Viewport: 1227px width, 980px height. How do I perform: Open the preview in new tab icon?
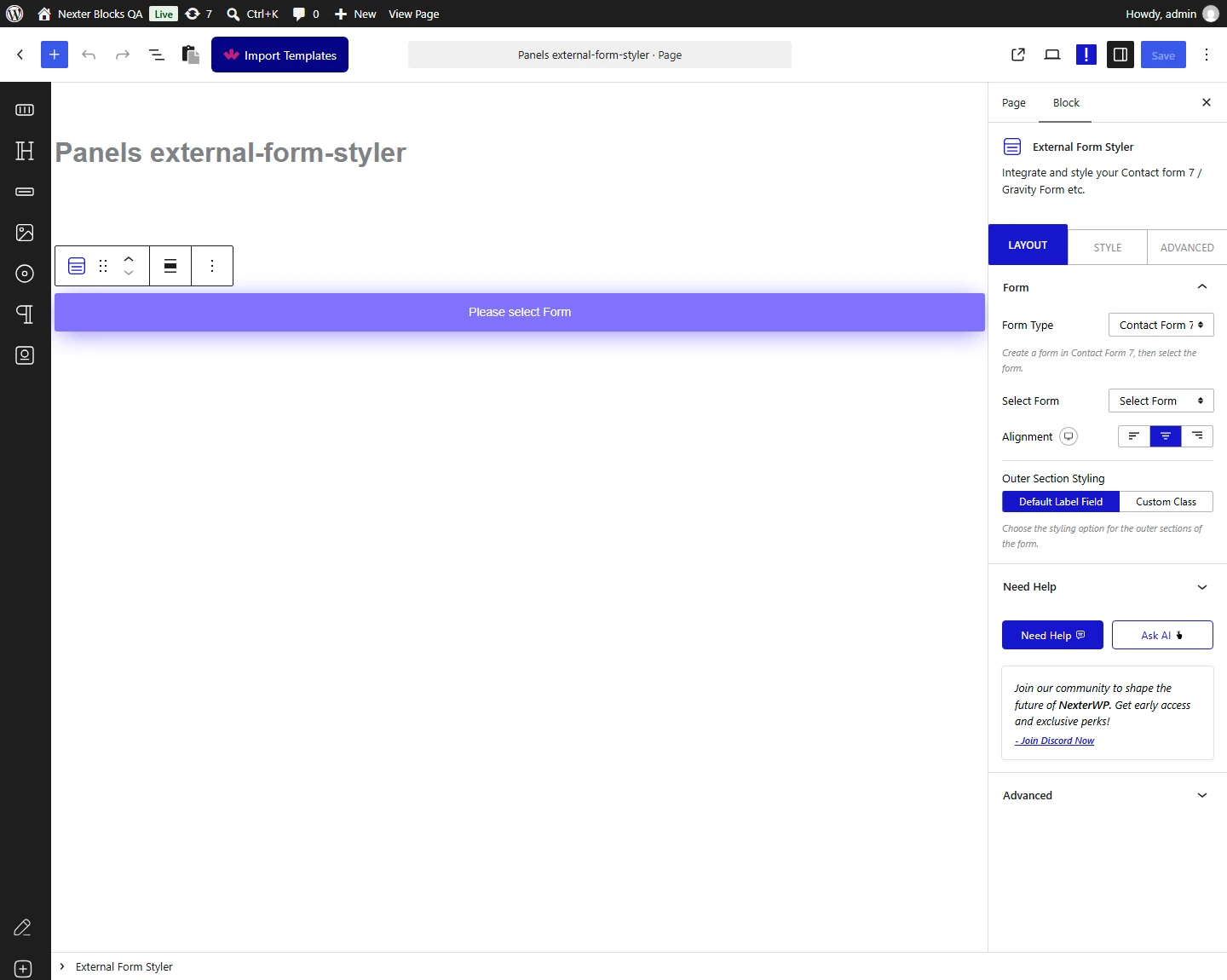[x=1018, y=55]
